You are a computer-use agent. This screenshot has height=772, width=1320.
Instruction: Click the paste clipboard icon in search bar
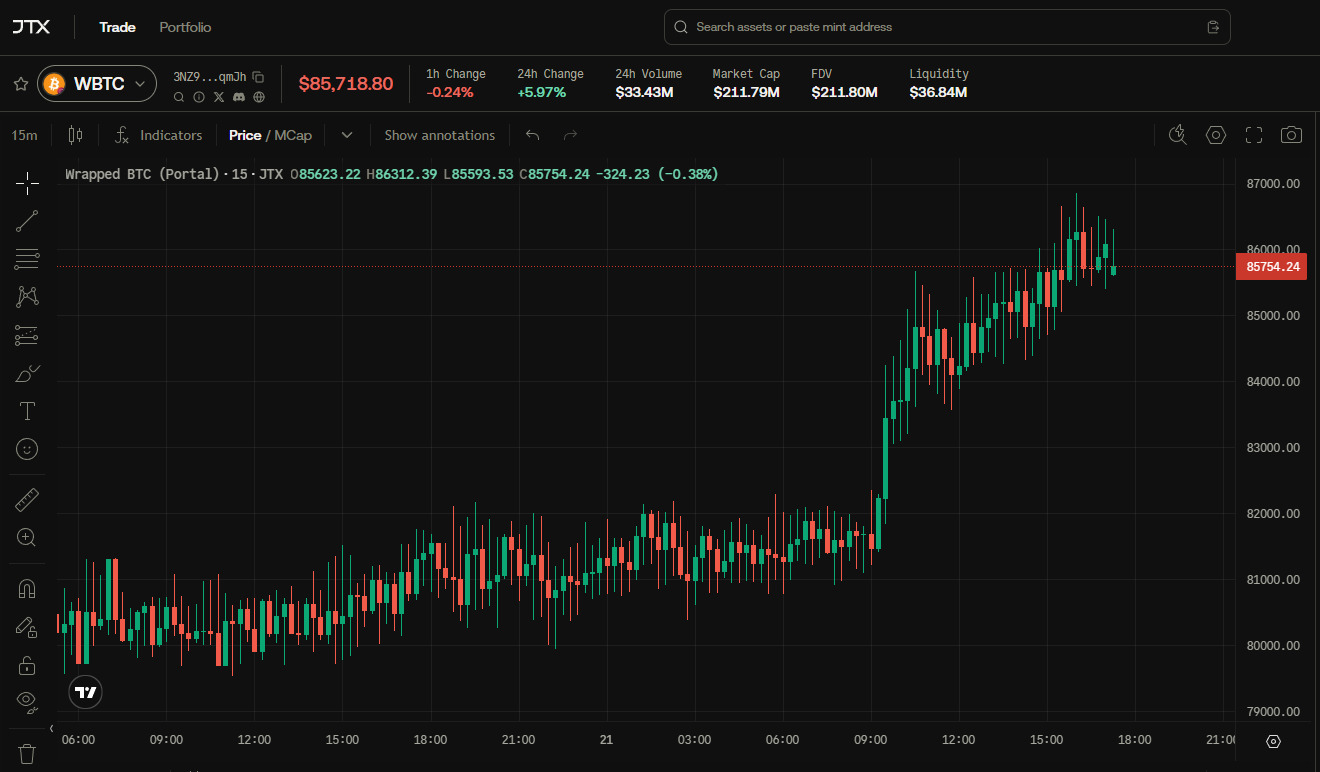1213,27
